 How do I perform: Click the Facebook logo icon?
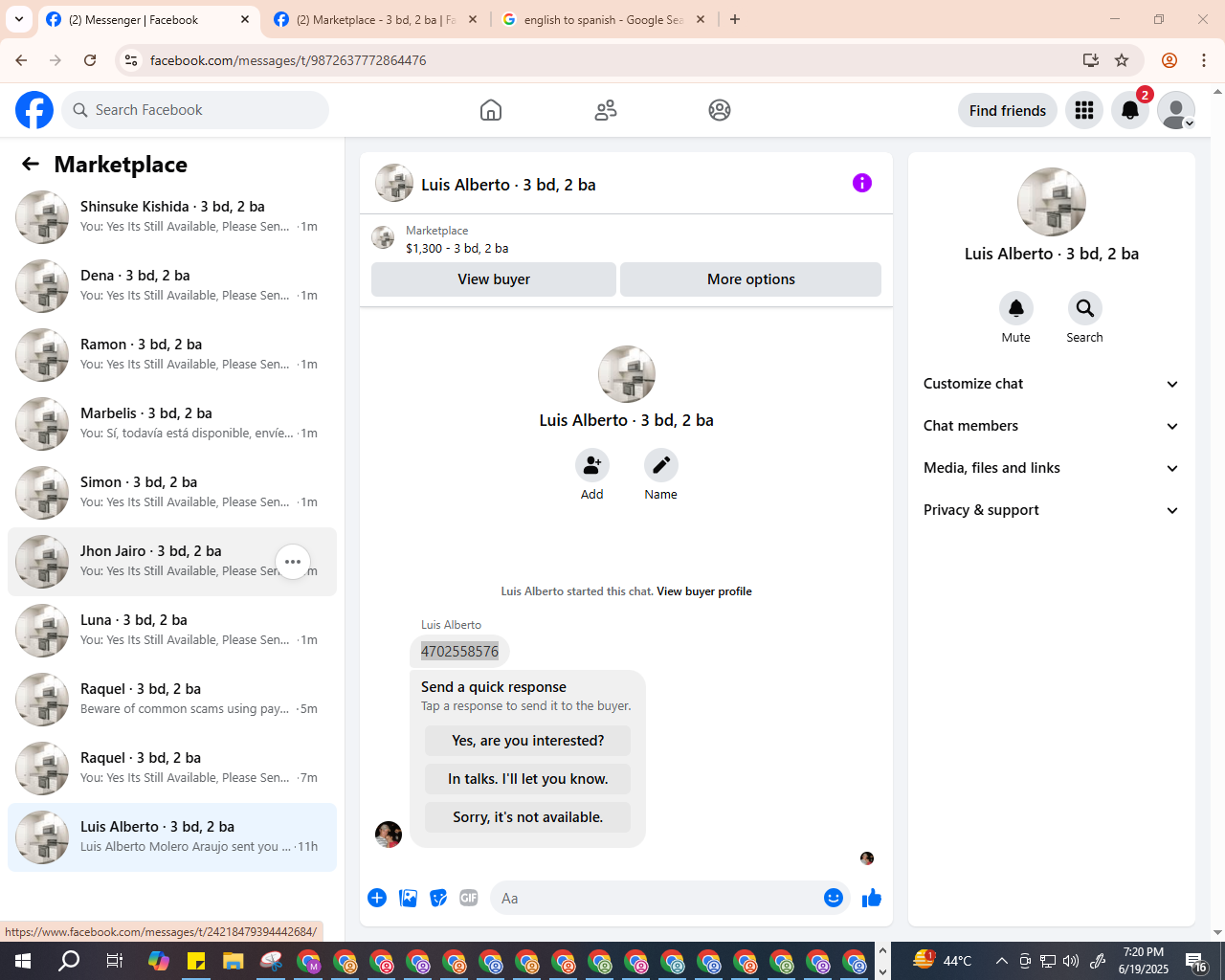[34, 110]
